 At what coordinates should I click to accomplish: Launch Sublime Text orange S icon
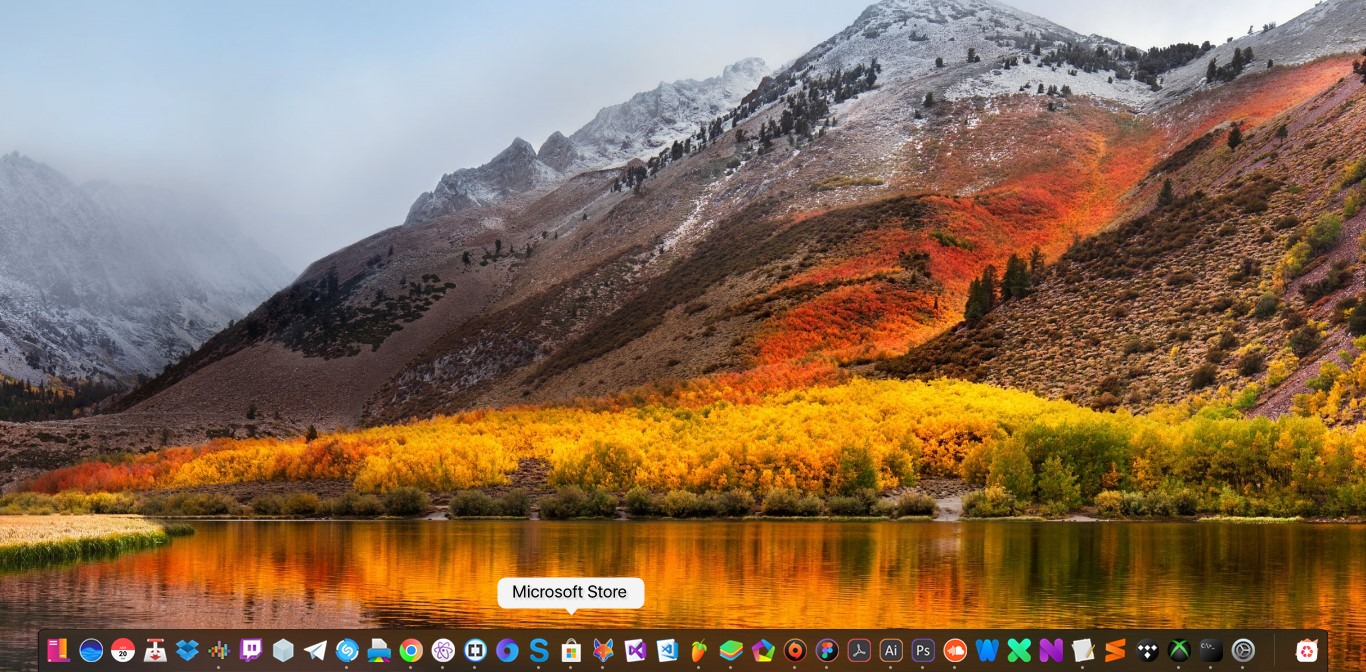(1115, 650)
